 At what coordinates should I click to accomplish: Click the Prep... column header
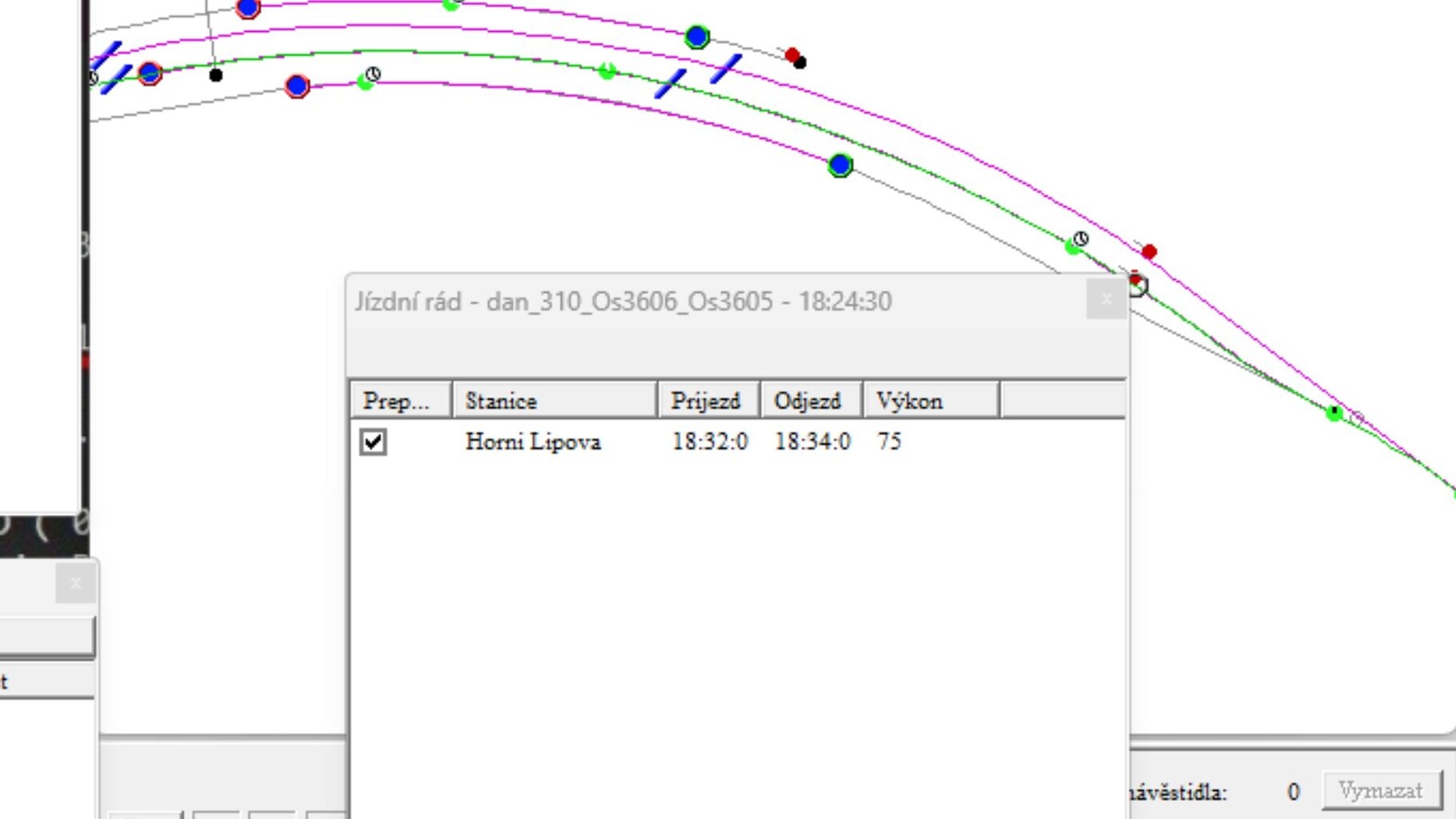(x=401, y=400)
